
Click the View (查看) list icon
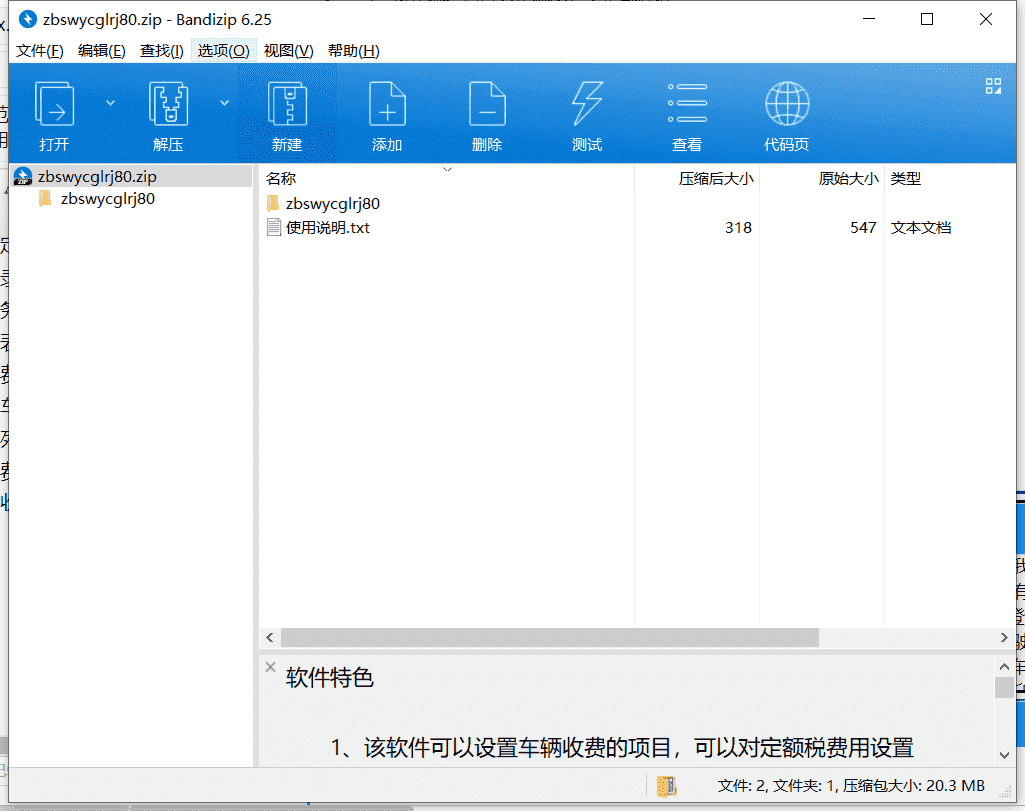pyautogui.click(x=687, y=103)
